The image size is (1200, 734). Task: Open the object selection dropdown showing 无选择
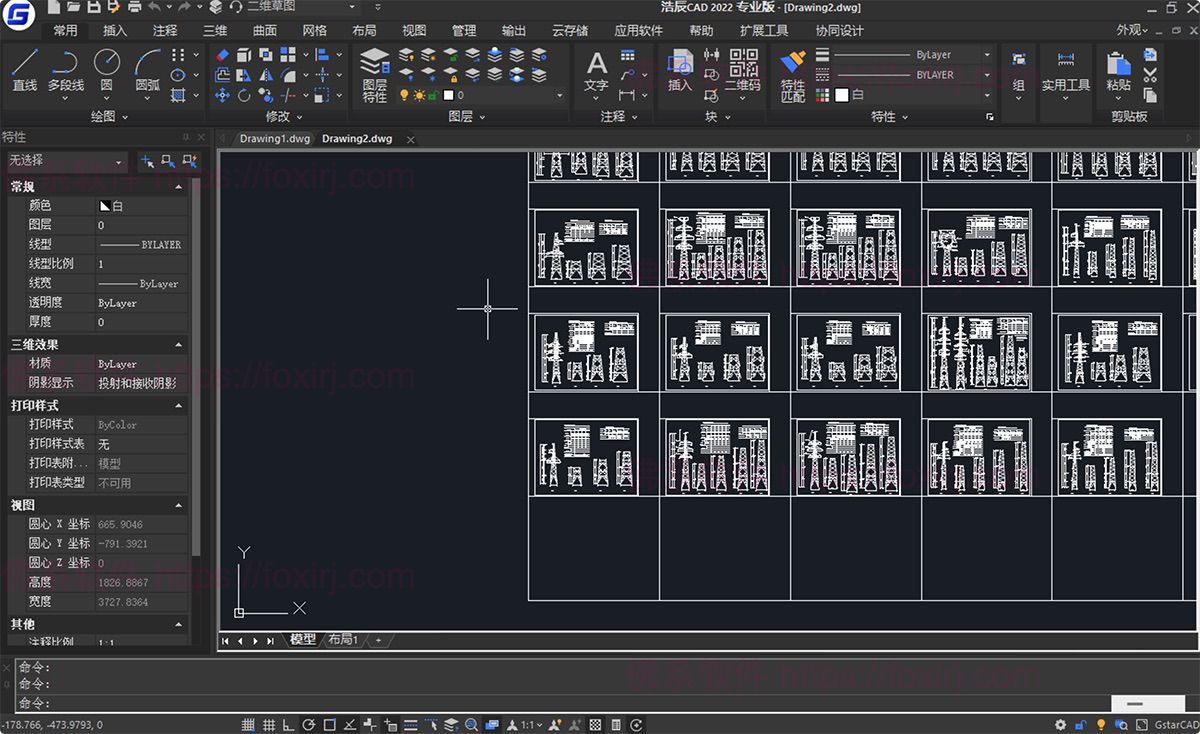click(65, 160)
